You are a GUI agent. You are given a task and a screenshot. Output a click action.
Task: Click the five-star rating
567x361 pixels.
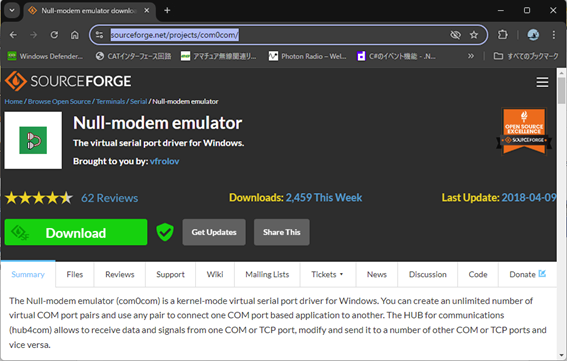[x=39, y=198]
